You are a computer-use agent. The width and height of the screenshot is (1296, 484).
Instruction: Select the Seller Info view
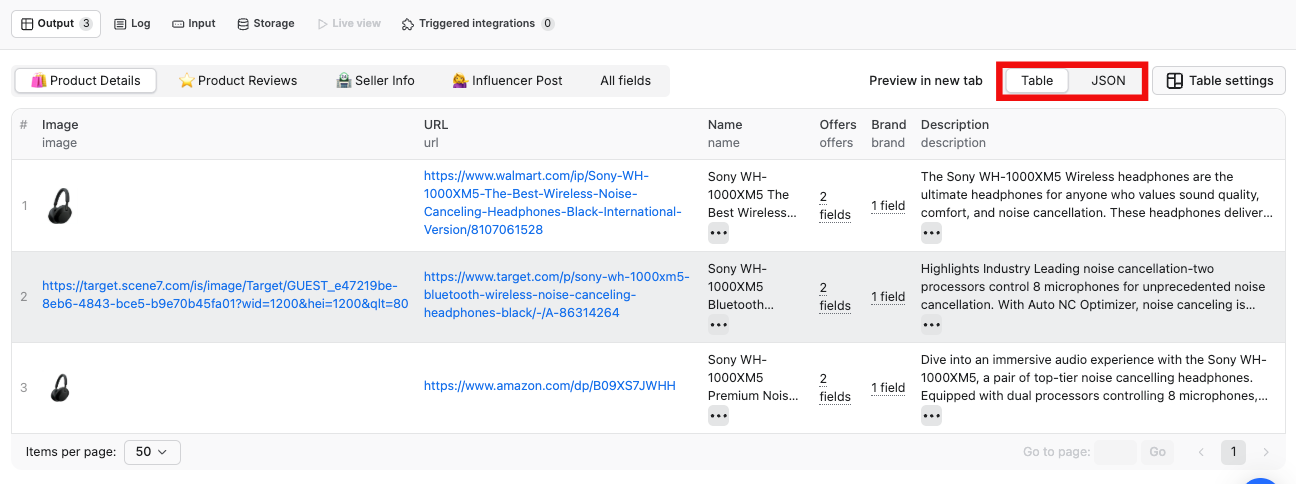(x=375, y=81)
